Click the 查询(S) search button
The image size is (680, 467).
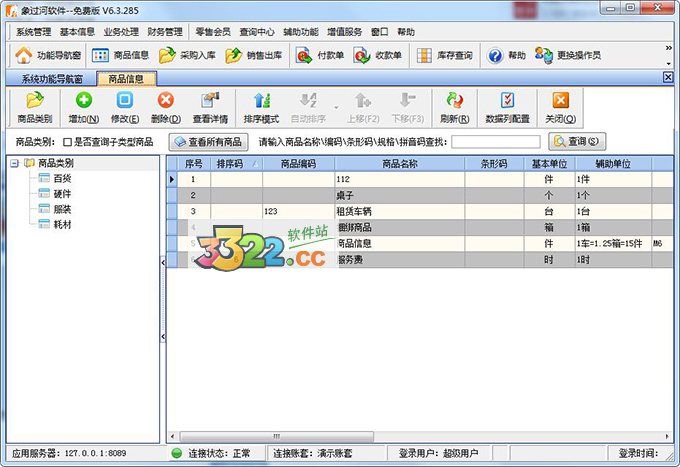coord(577,141)
